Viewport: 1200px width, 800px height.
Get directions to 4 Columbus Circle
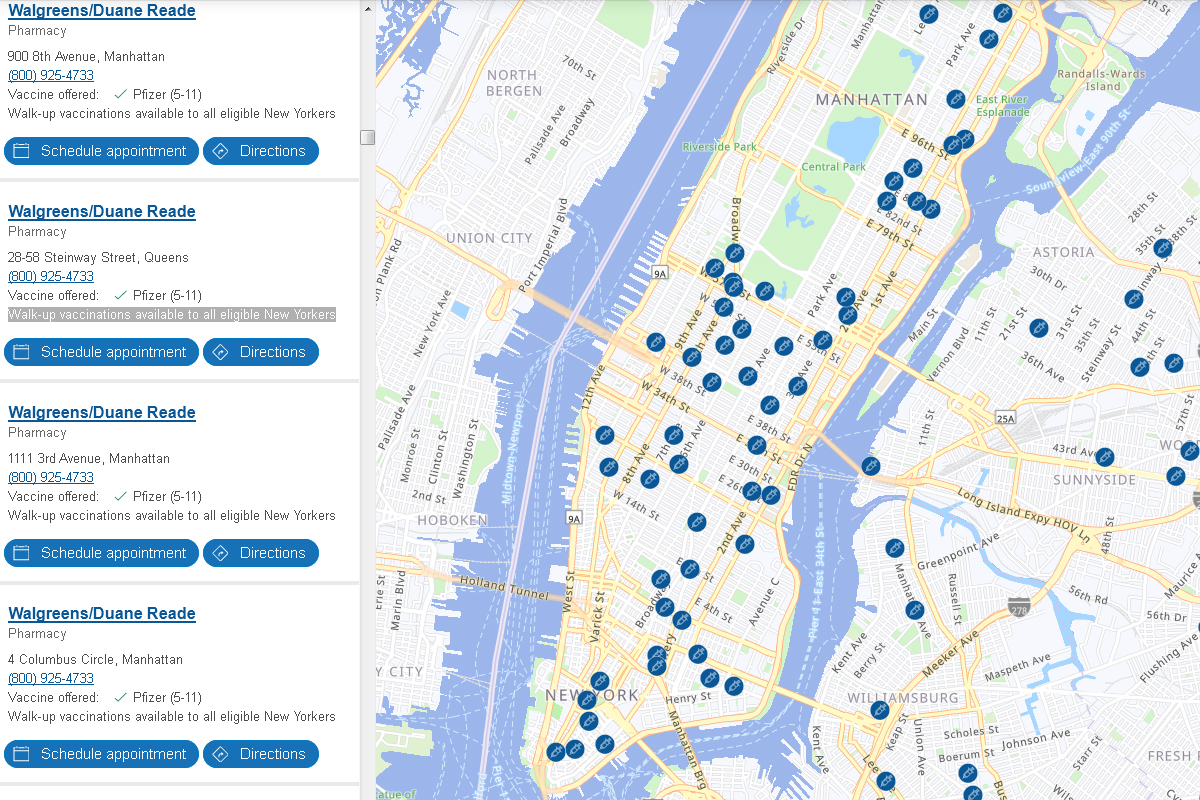(x=261, y=754)
